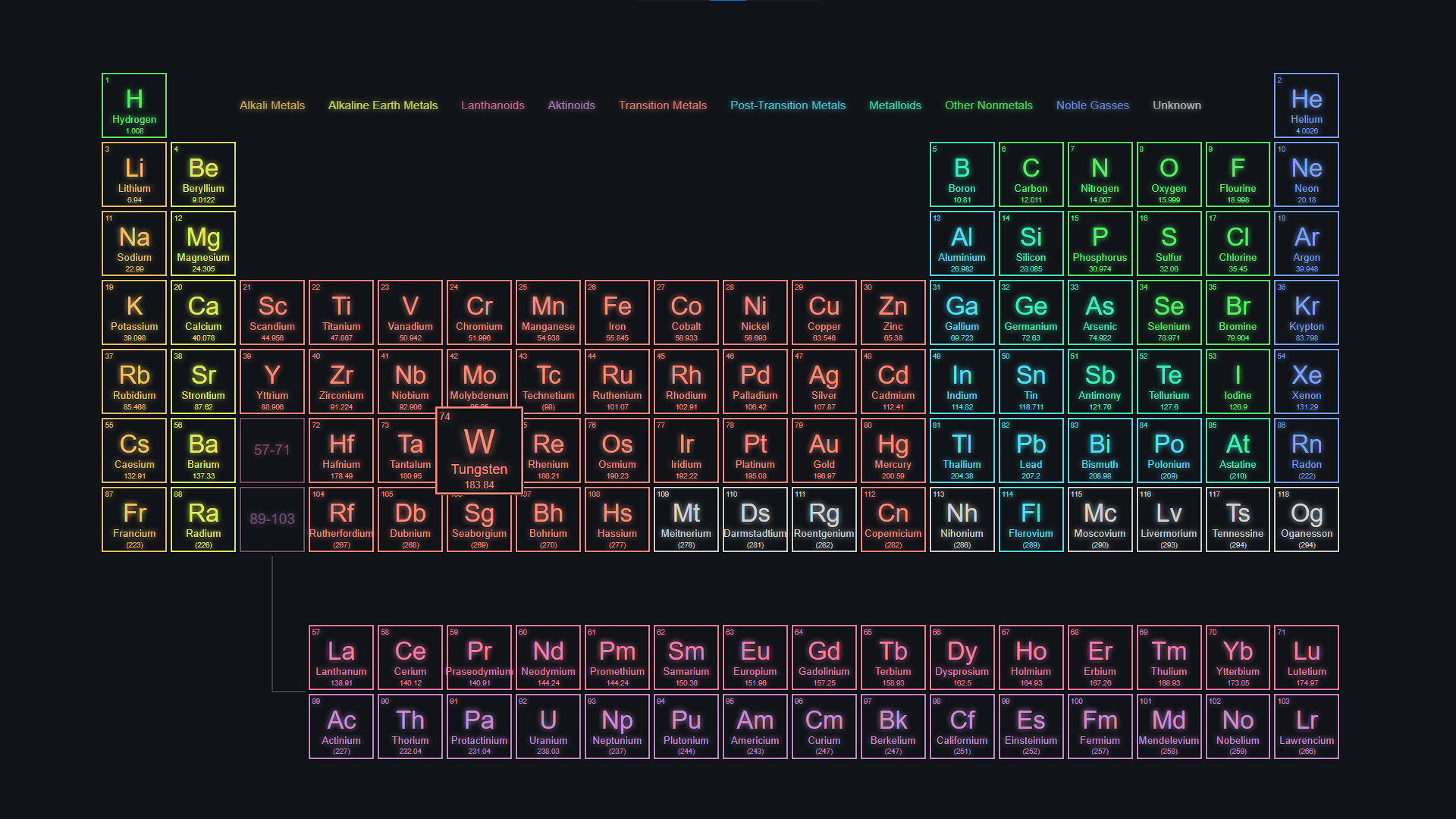The height and width of the screenshot is (819, 1456).
Task: Select the Noble Gasses legend label
Action: [x=1092, y=105]
